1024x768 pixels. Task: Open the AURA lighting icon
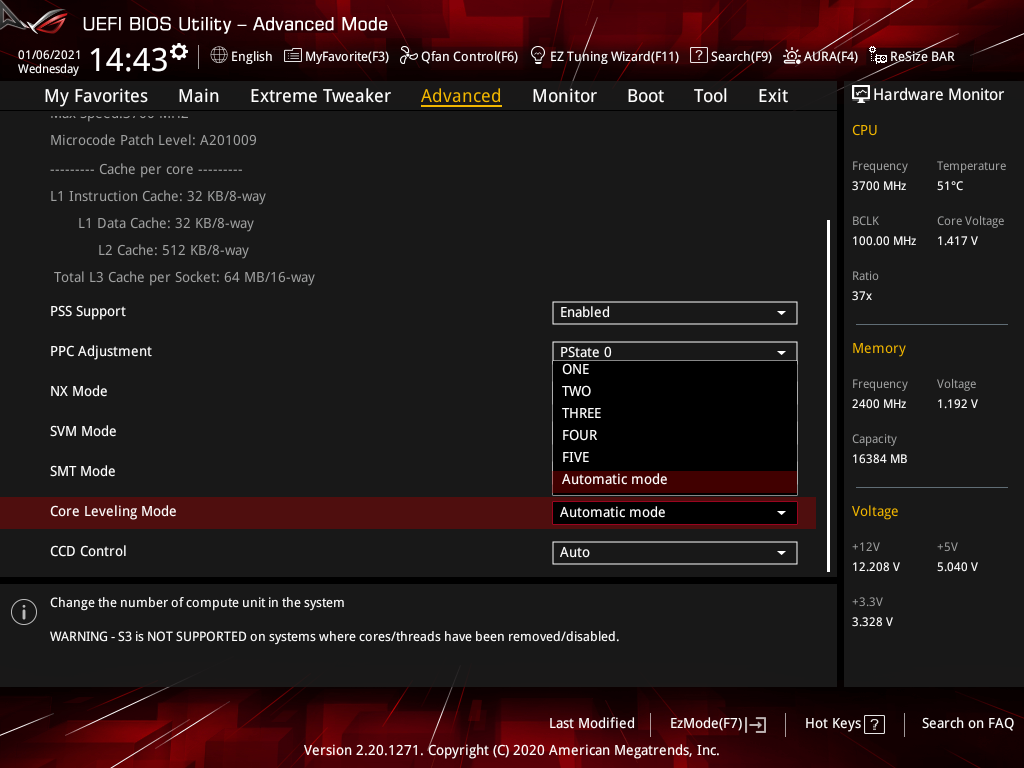pyautogui.click(x=792, y=56)
